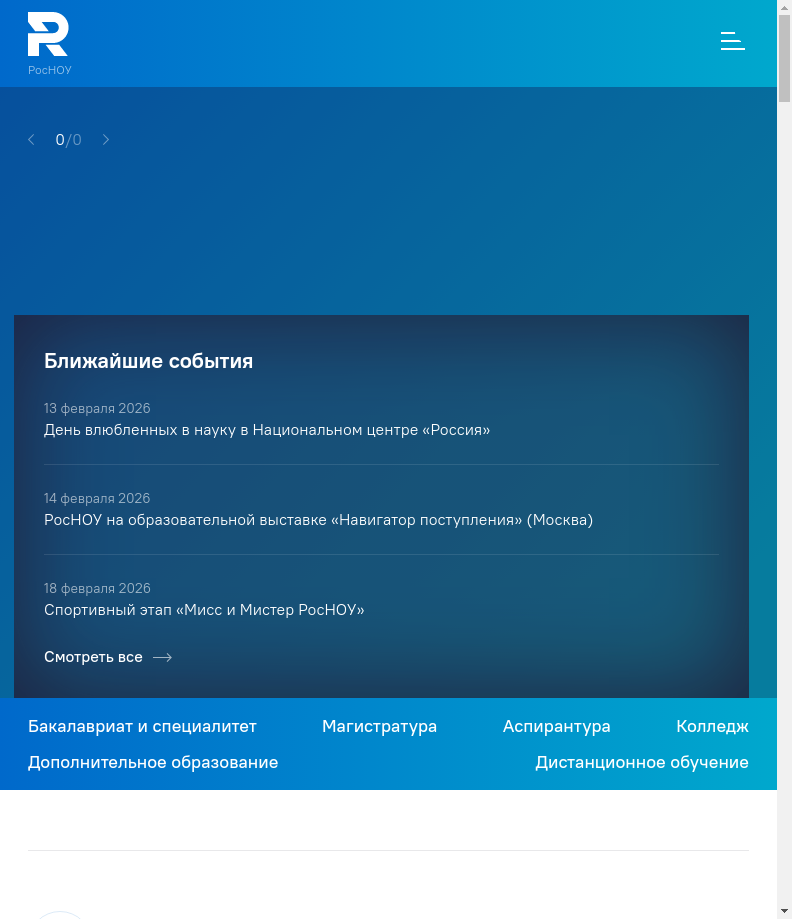Open Бакалавриат и специалитет section

coord(142,726)
